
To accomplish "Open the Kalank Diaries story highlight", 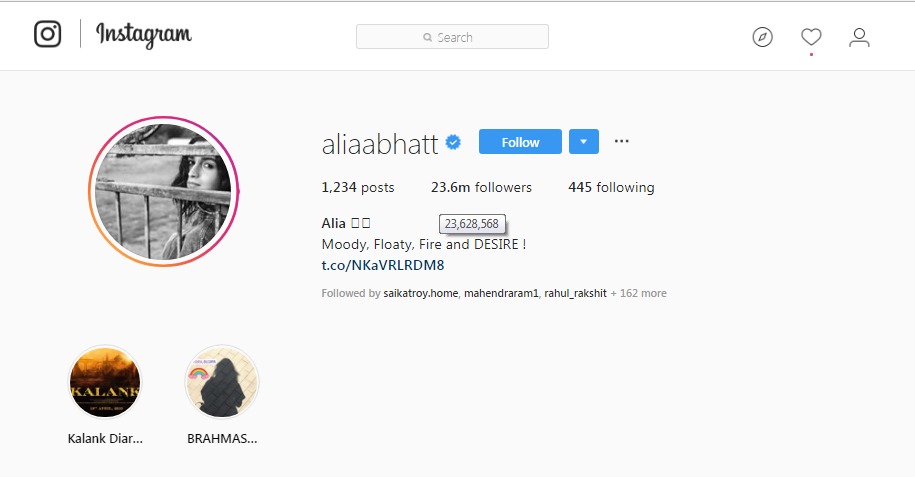I will click(105, 382).
